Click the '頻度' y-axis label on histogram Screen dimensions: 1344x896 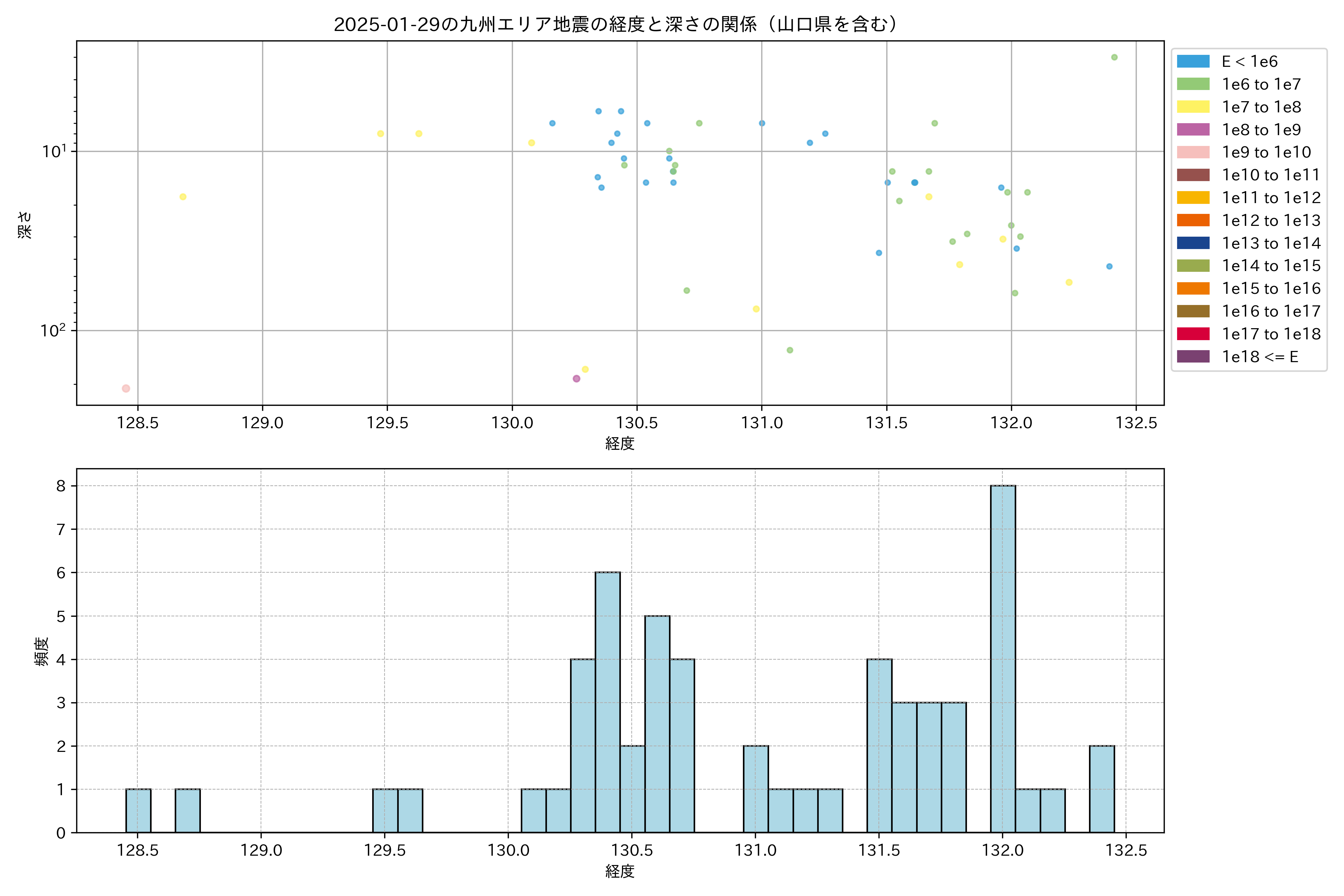42,651
